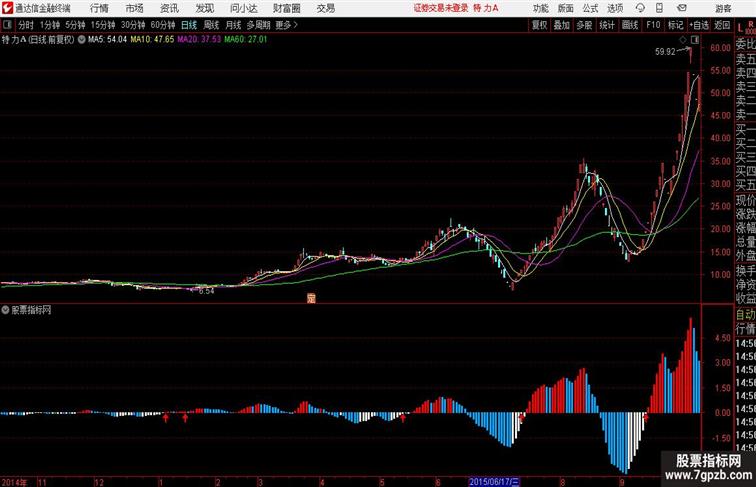This screenshot has height=487, width=756.
Task: Select the 多周期 tab
Action: coord(258,25)
